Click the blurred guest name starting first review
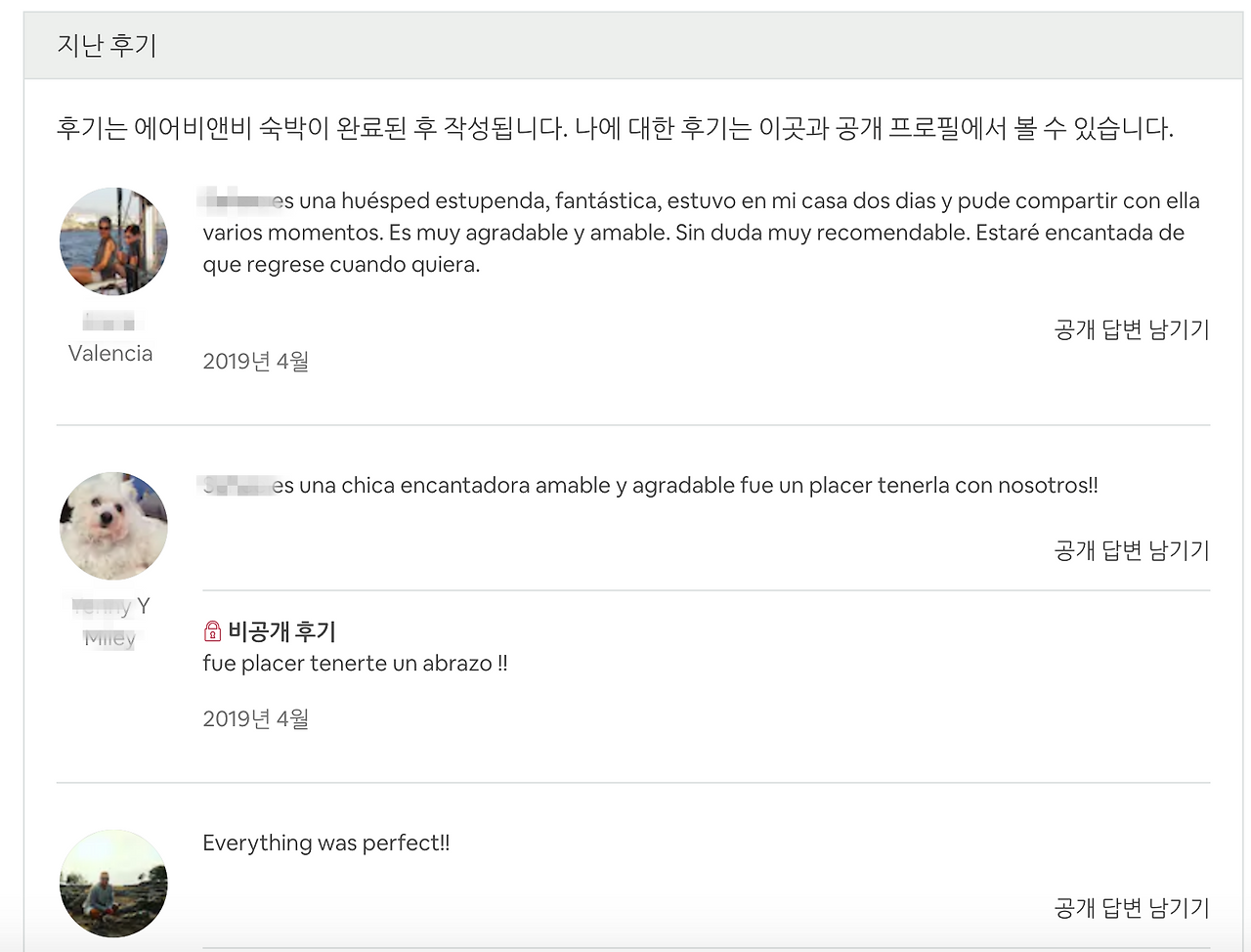This screenshot has height=952, width=1251. click(237, 201)
